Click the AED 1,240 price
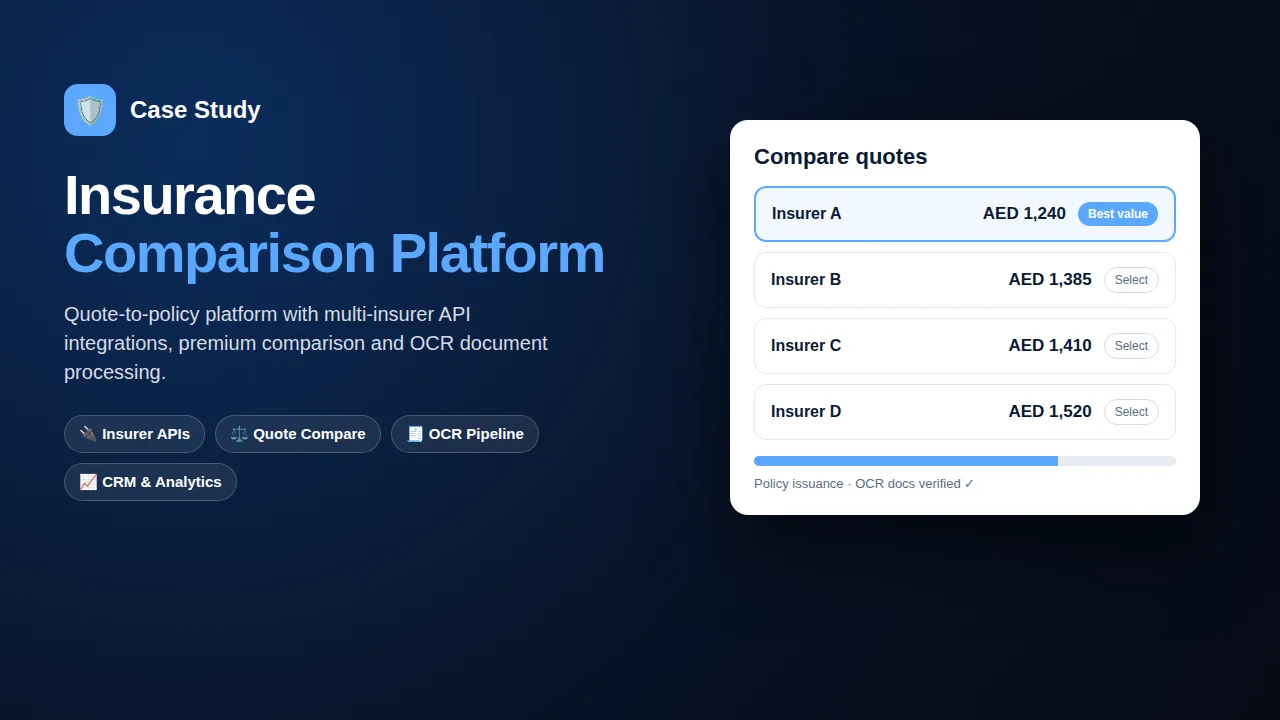This screenshot has height=720, width=1280. coord(1024,214)
